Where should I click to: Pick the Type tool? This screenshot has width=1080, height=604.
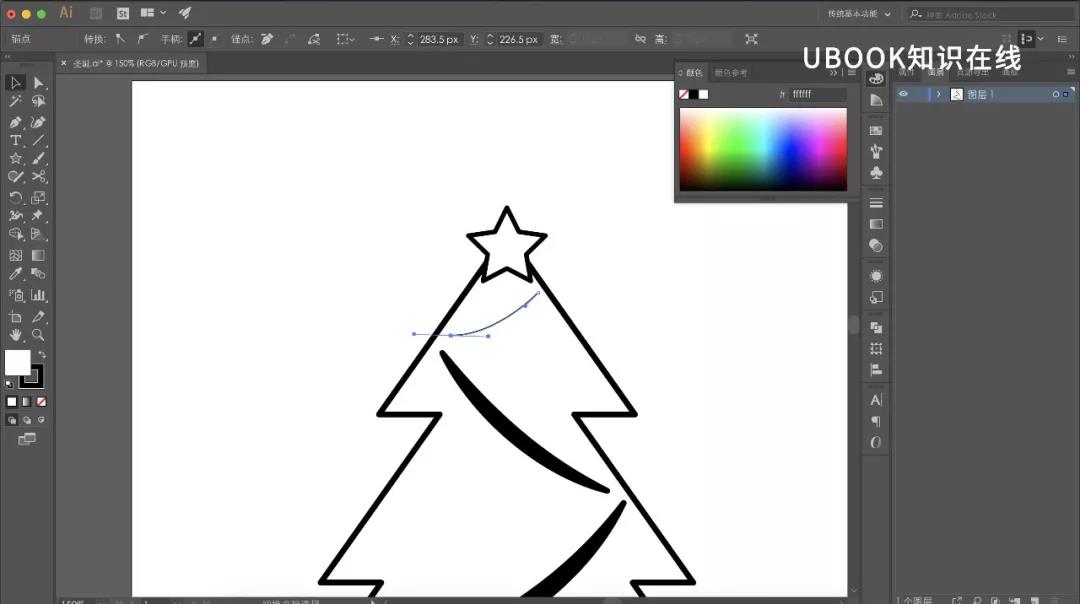15,140
